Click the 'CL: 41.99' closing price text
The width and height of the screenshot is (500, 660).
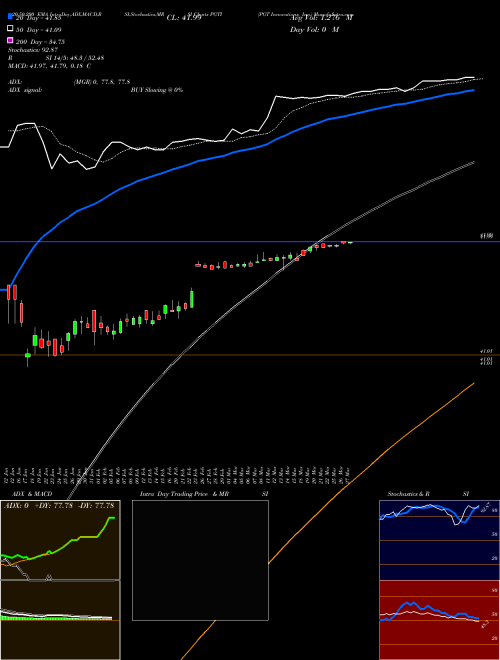(184, 18)
